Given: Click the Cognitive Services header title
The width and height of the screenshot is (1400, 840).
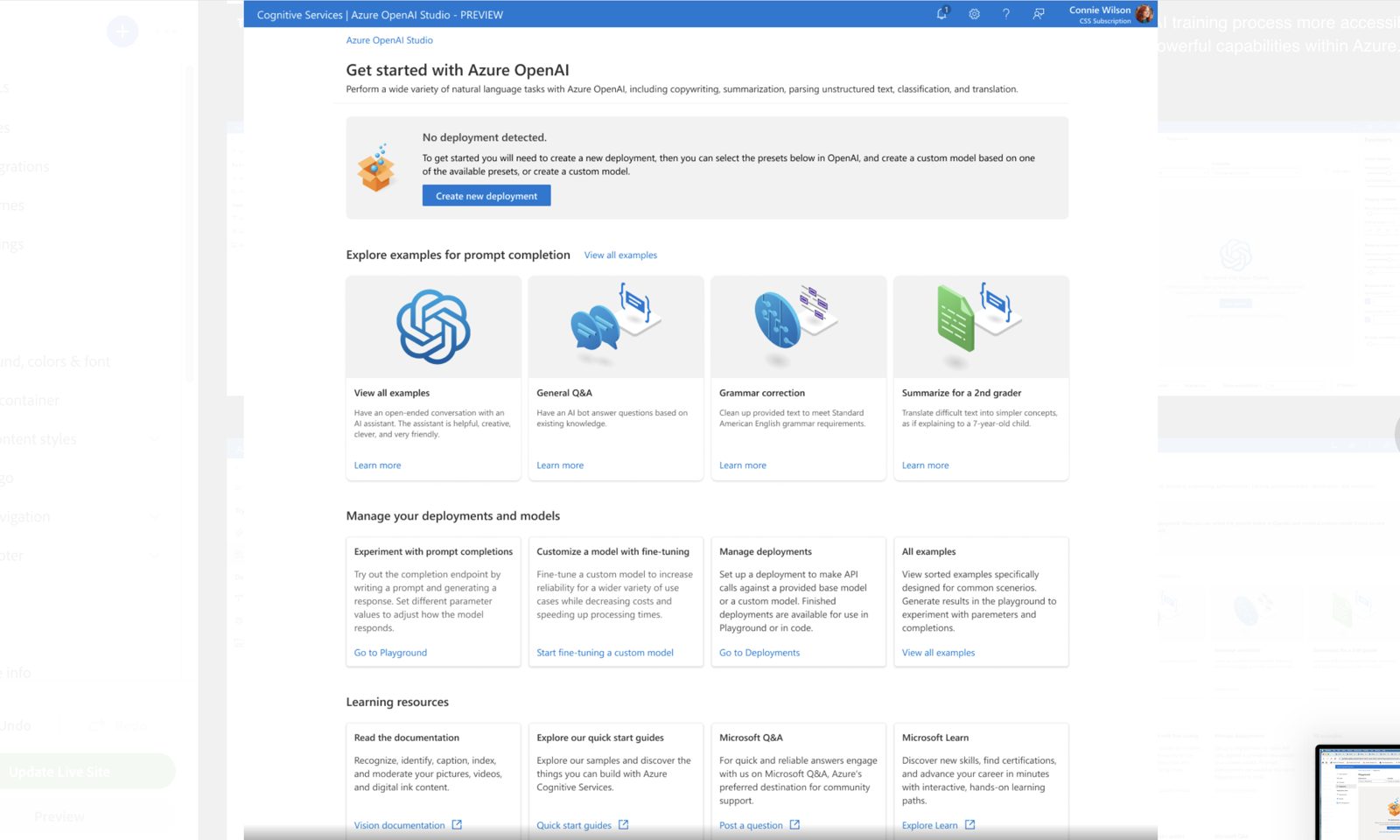Looking at the screenshot, I should pos(380,15).
